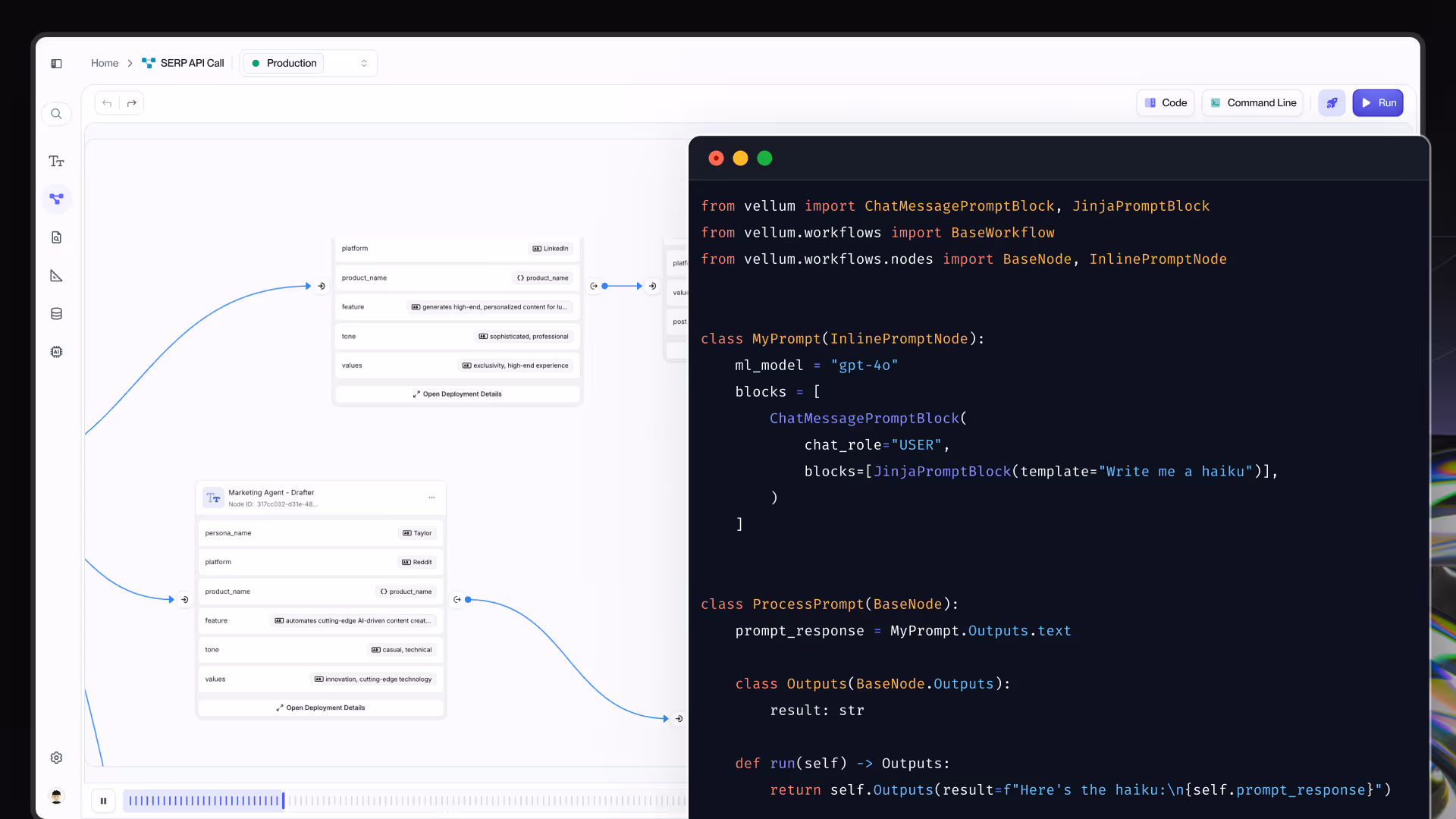The width and height of the screenshot is (1456, 819).
Task: Switch to the Code view
Action: pyautogui.click(x=1166, y=103)
